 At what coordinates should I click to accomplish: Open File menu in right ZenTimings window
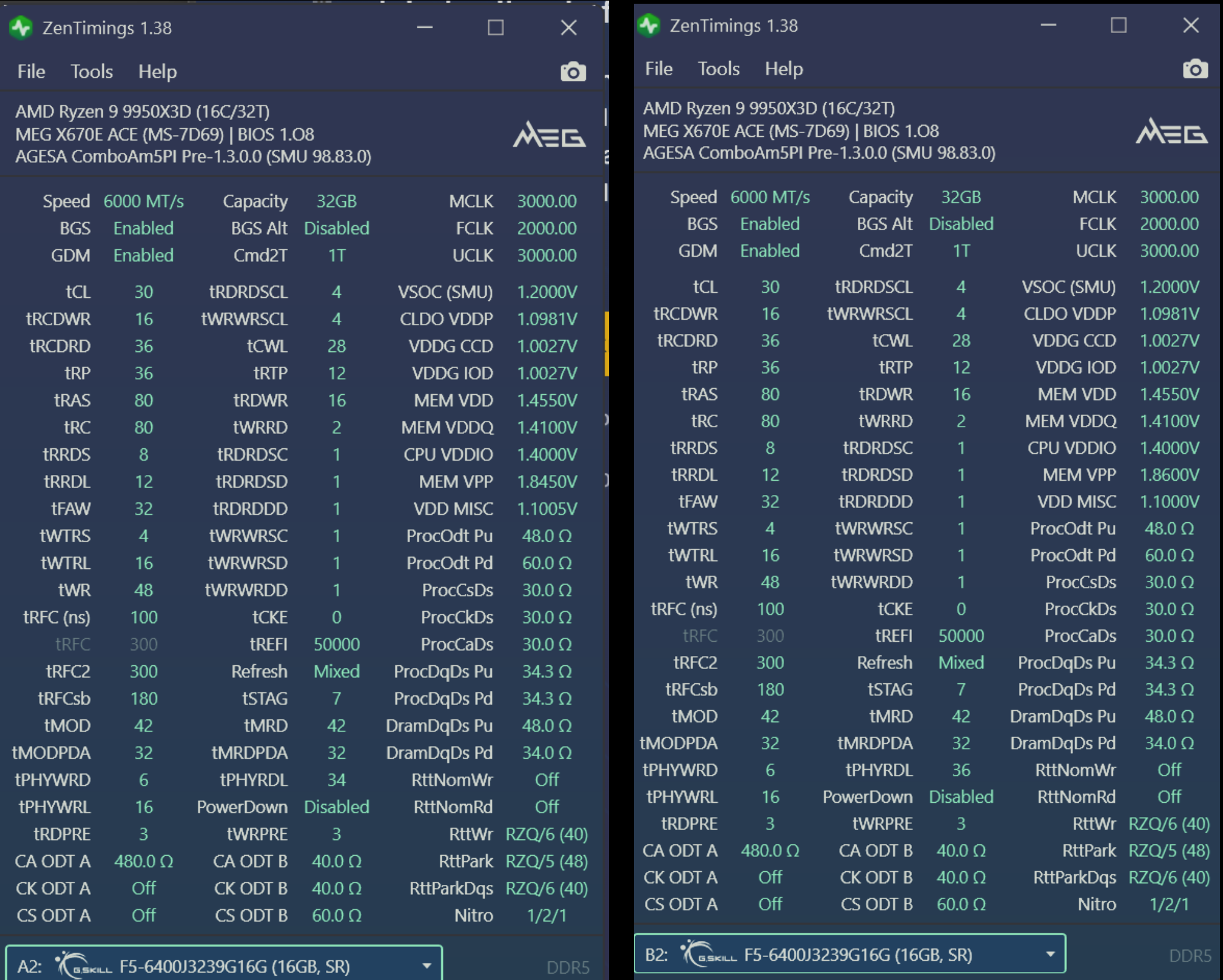point(659,68)
